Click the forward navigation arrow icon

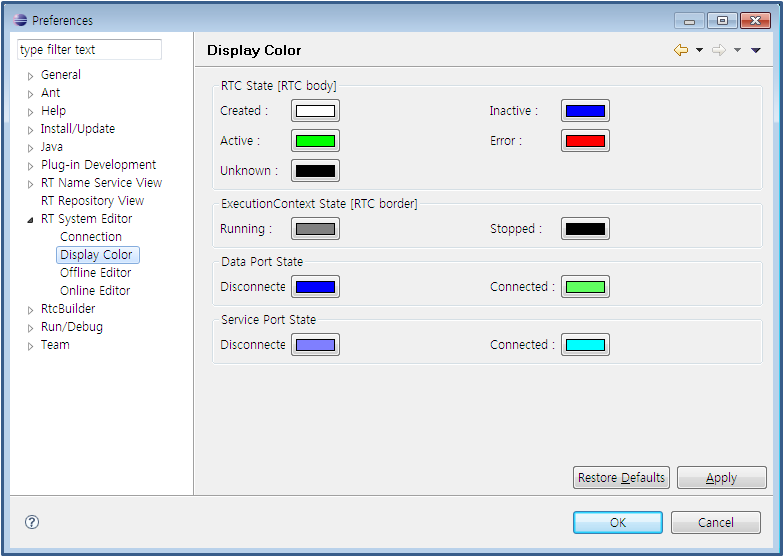718,50
